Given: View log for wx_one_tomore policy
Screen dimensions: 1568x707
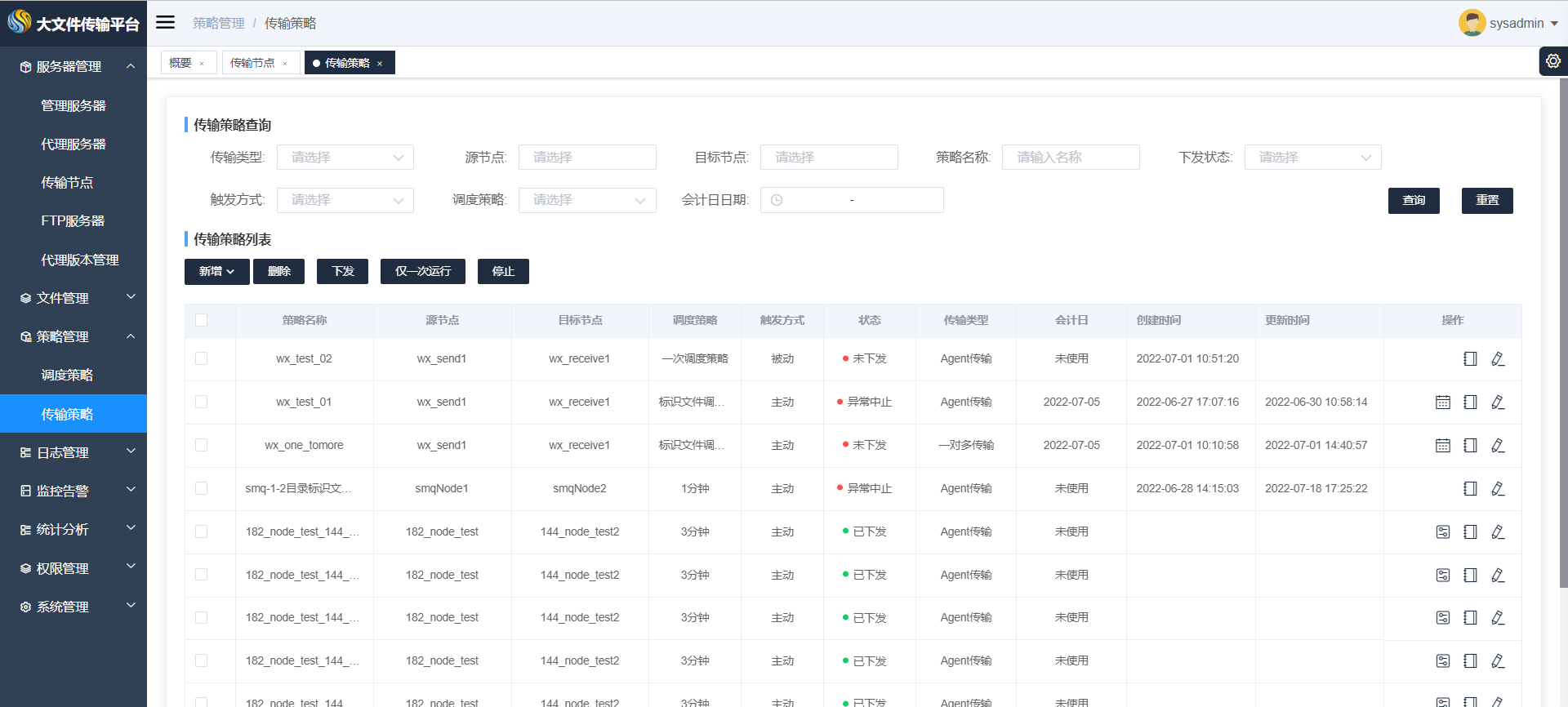Looking at the screenshot, I should [1470, 445].
